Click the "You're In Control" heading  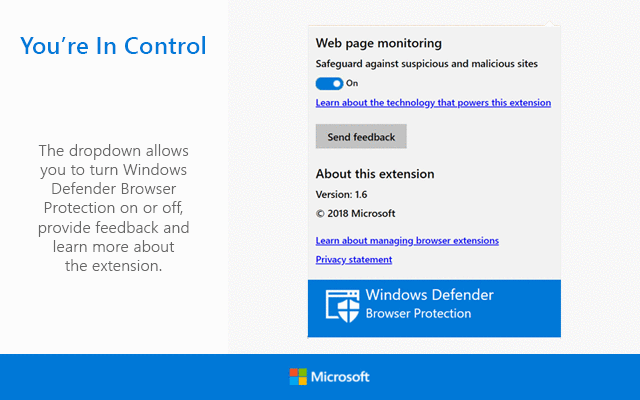(x=113, y=46)
